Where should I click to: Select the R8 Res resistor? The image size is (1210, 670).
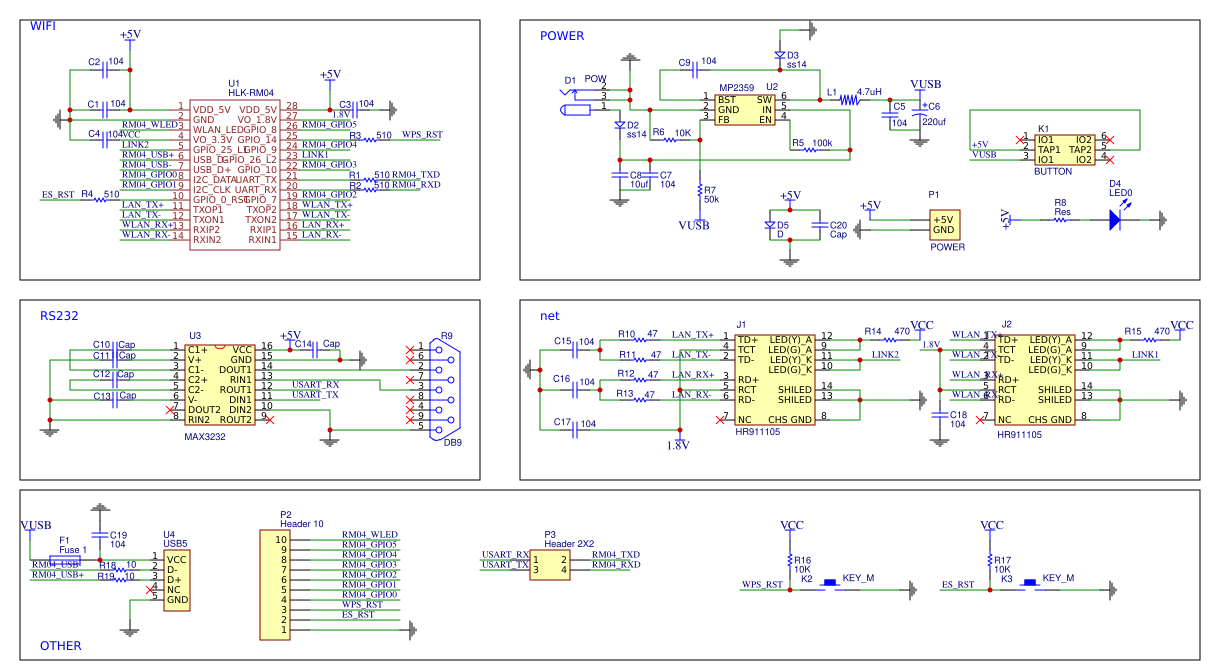[1061, 219]
